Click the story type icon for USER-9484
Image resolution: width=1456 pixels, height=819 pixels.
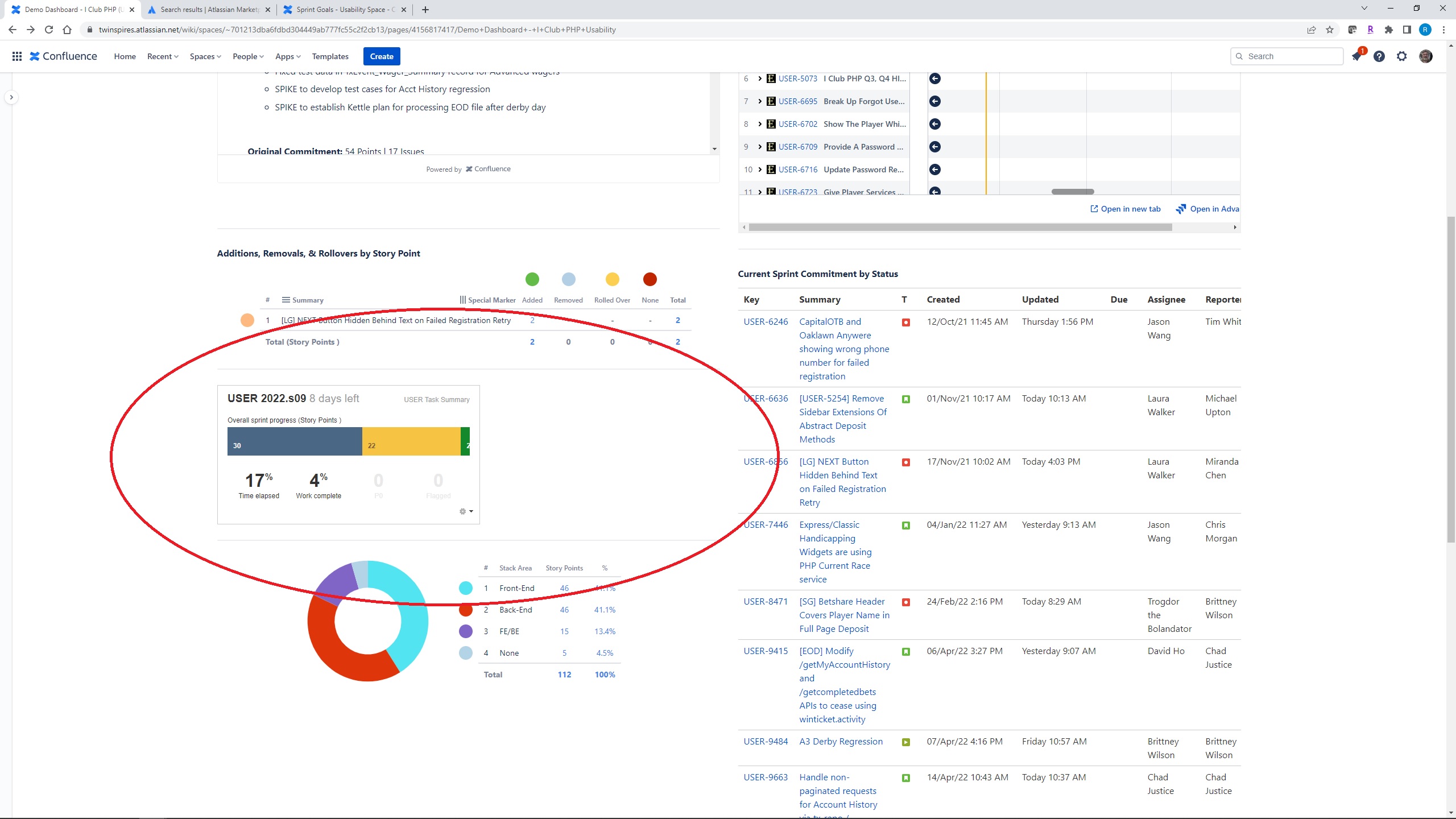click(906, 742)
